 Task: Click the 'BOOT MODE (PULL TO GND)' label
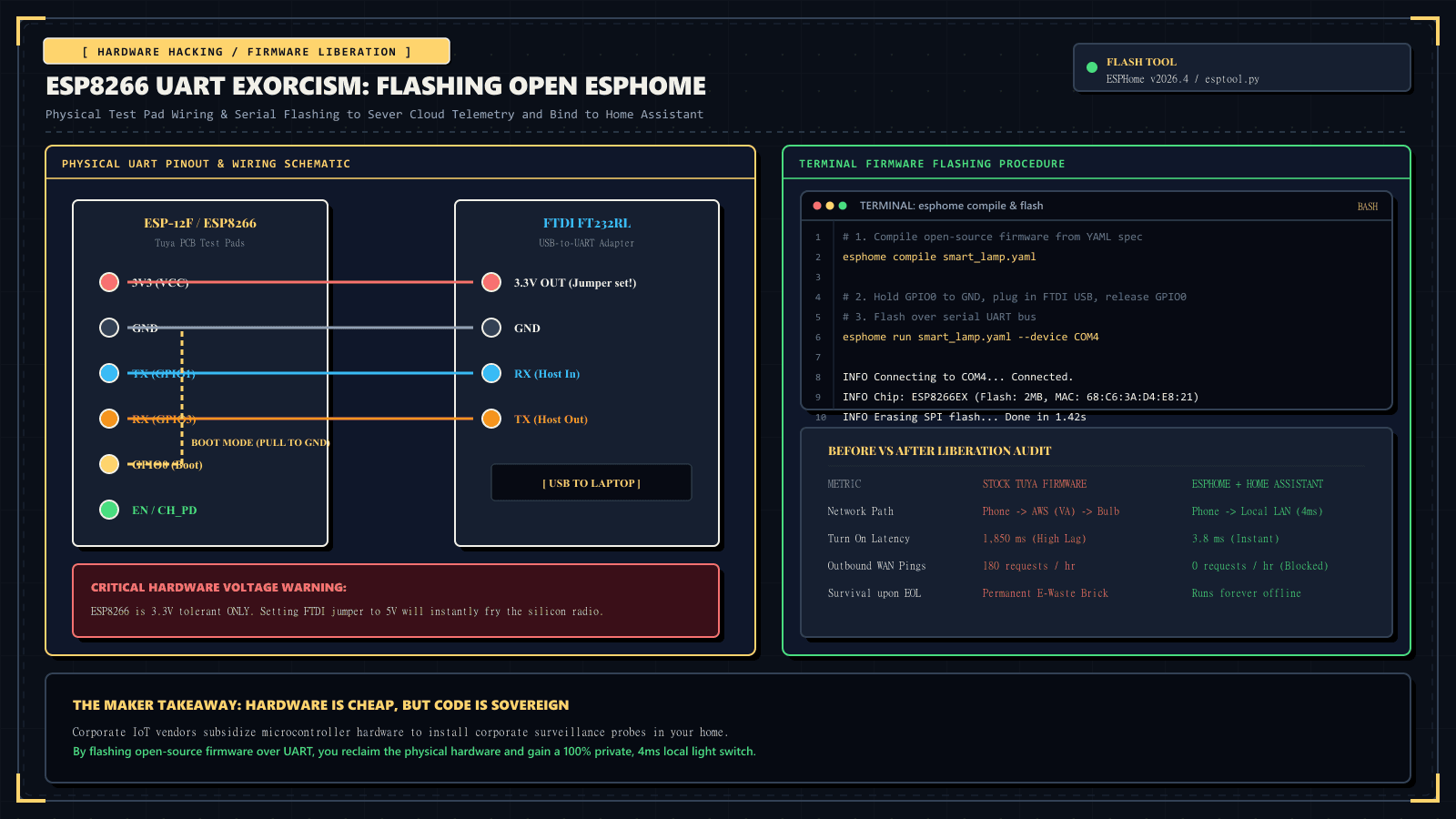260,442
